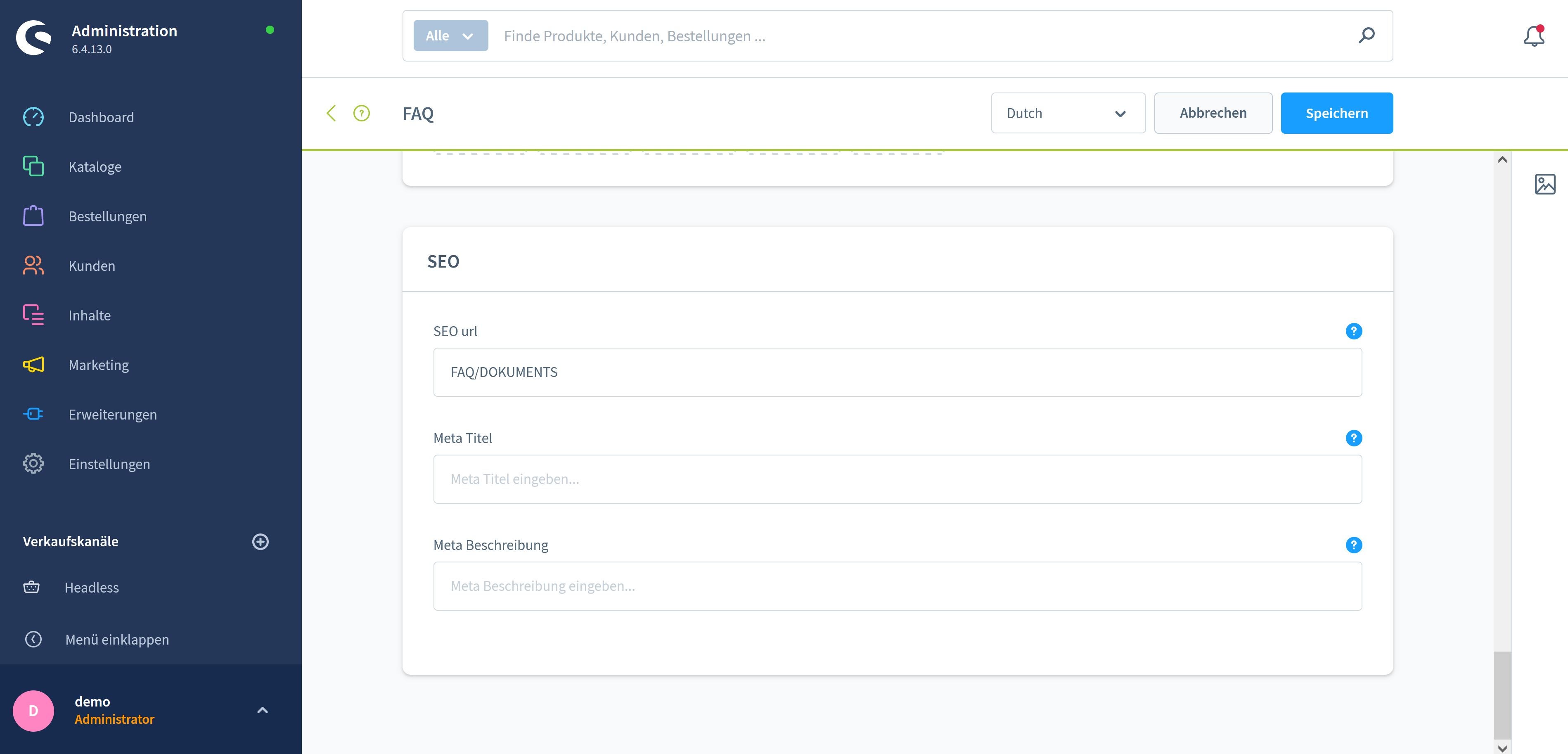Click the Verkaufskanäle section label
This screenshot has width=1568, height=754.
71,541
